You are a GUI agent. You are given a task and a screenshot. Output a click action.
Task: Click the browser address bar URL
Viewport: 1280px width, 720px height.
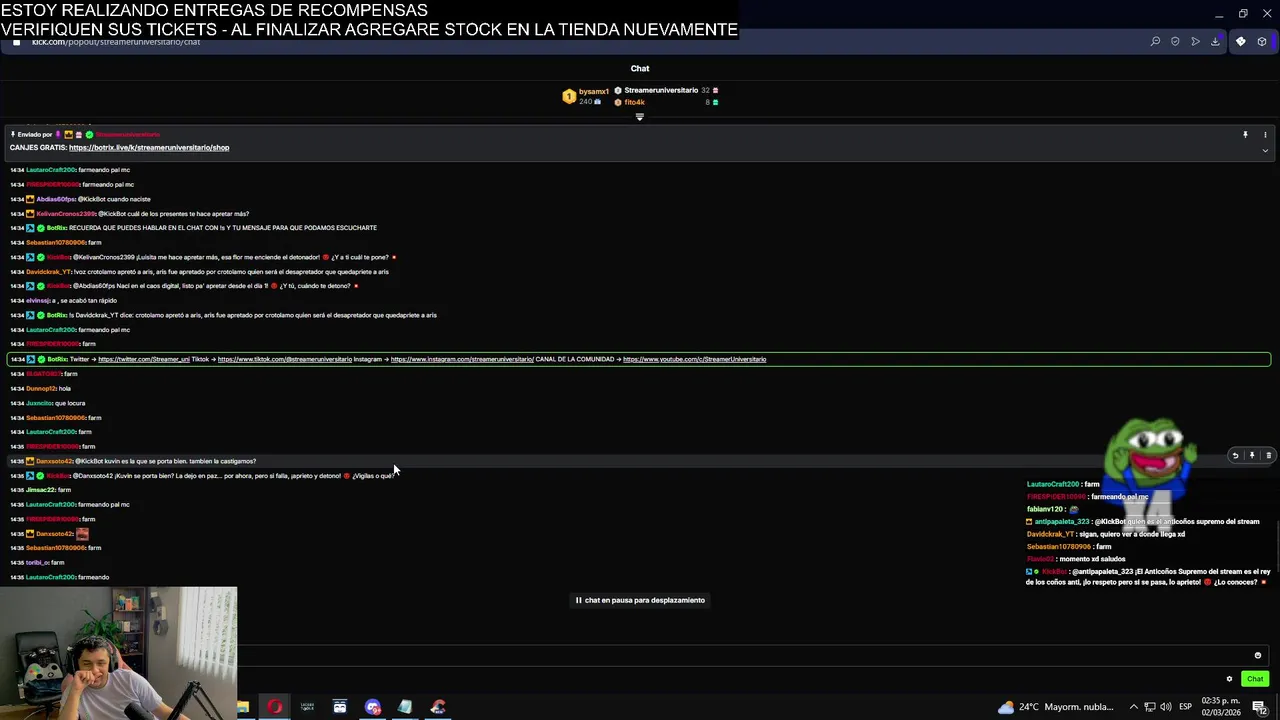pyautogui.click(x=116, y=42)
